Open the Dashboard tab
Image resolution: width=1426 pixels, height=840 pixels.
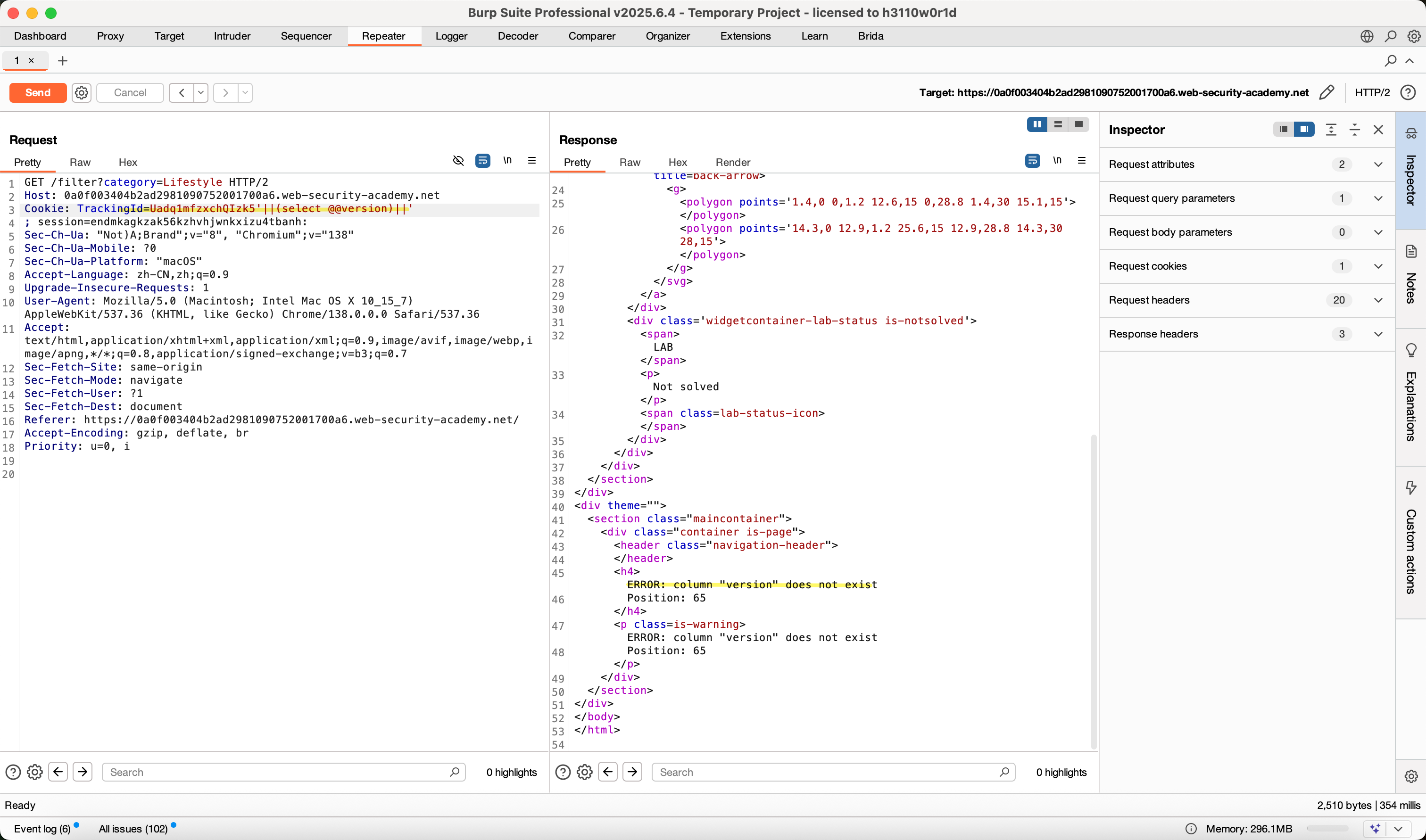pos(40,36)
